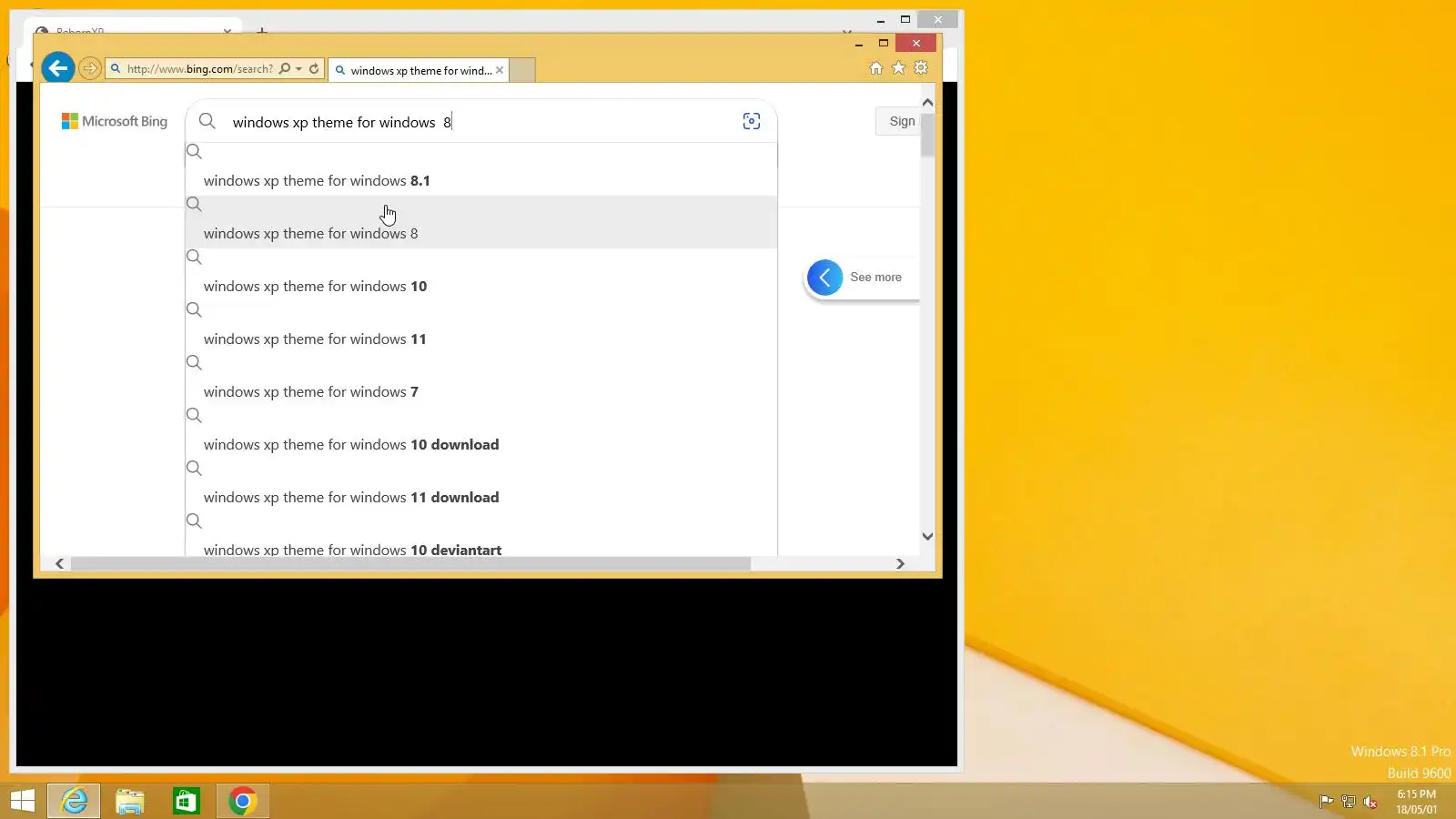The width and height of the screenshot is (1456, 819).
Task: Open the taskbar clock showing 6:15 PM
Action: 1417,802
